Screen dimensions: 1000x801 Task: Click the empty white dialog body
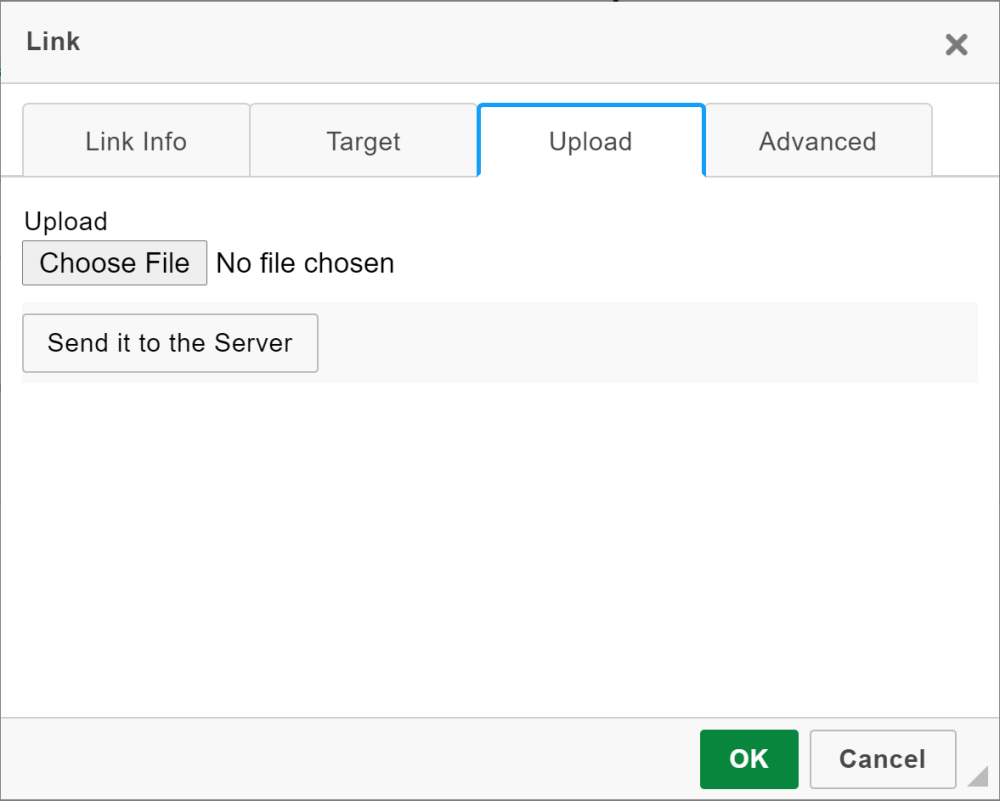pyautogui.click(x=500, y=550)
